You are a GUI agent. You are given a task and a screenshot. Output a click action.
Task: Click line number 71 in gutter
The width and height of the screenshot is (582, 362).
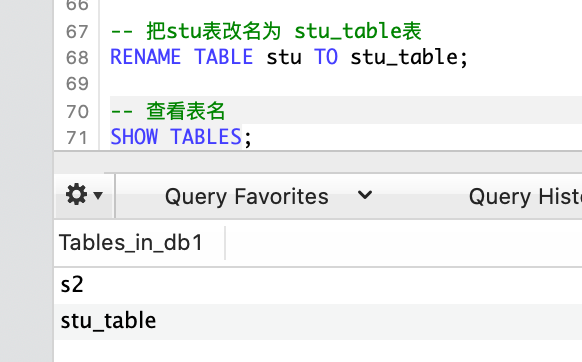click(77, 138)
